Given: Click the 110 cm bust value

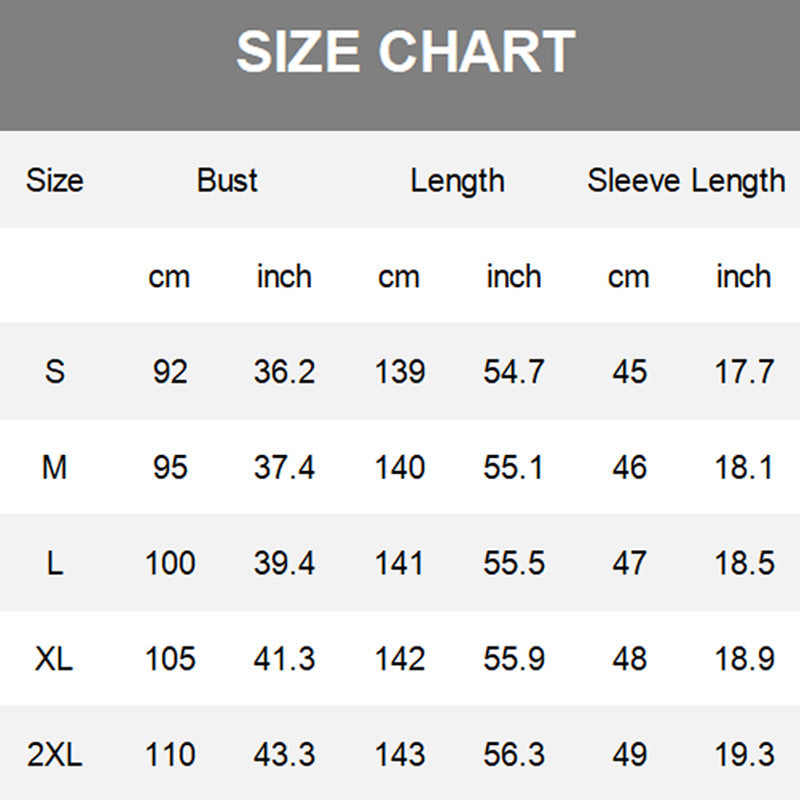Looking at the screenshot, I should [x=170, y=755].
